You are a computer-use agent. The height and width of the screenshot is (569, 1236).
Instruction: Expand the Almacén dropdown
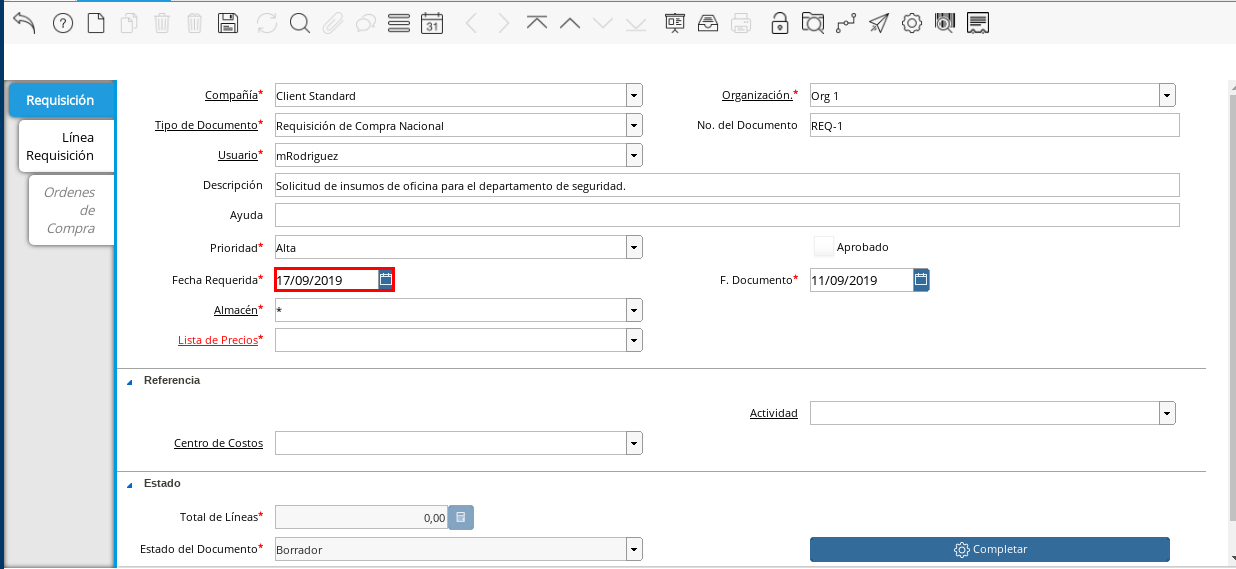634,310
